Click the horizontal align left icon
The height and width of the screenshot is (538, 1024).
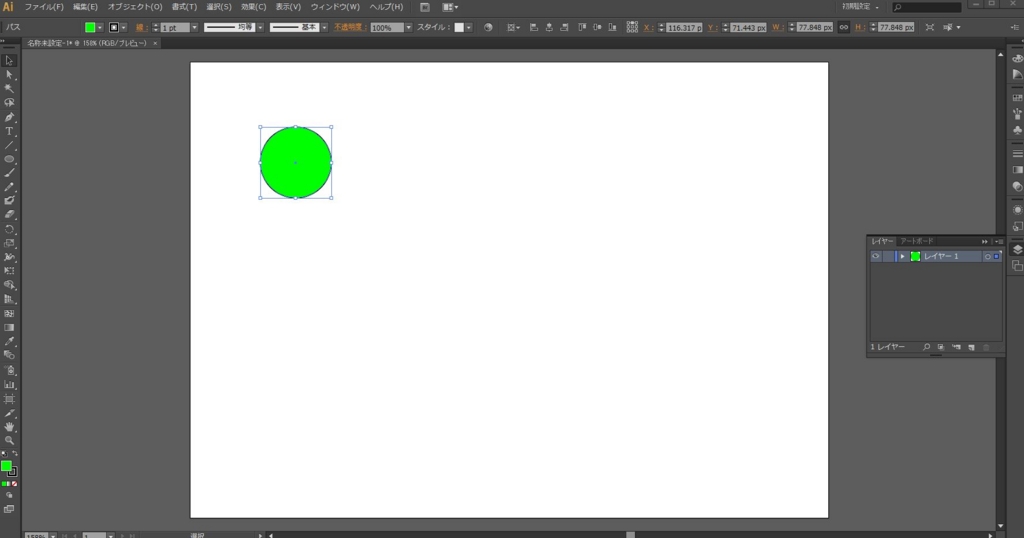pos(534,27)
